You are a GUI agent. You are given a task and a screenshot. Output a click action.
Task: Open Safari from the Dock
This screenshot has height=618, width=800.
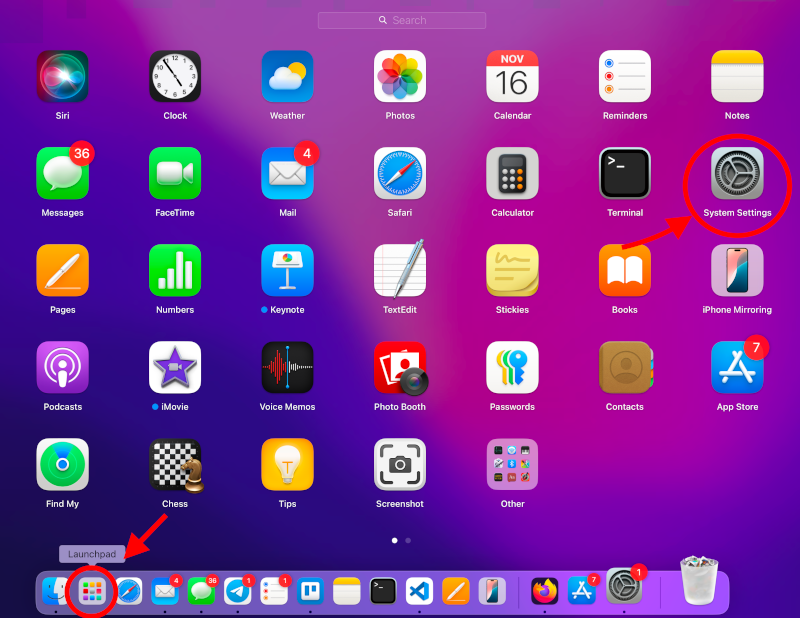point(129,591)
